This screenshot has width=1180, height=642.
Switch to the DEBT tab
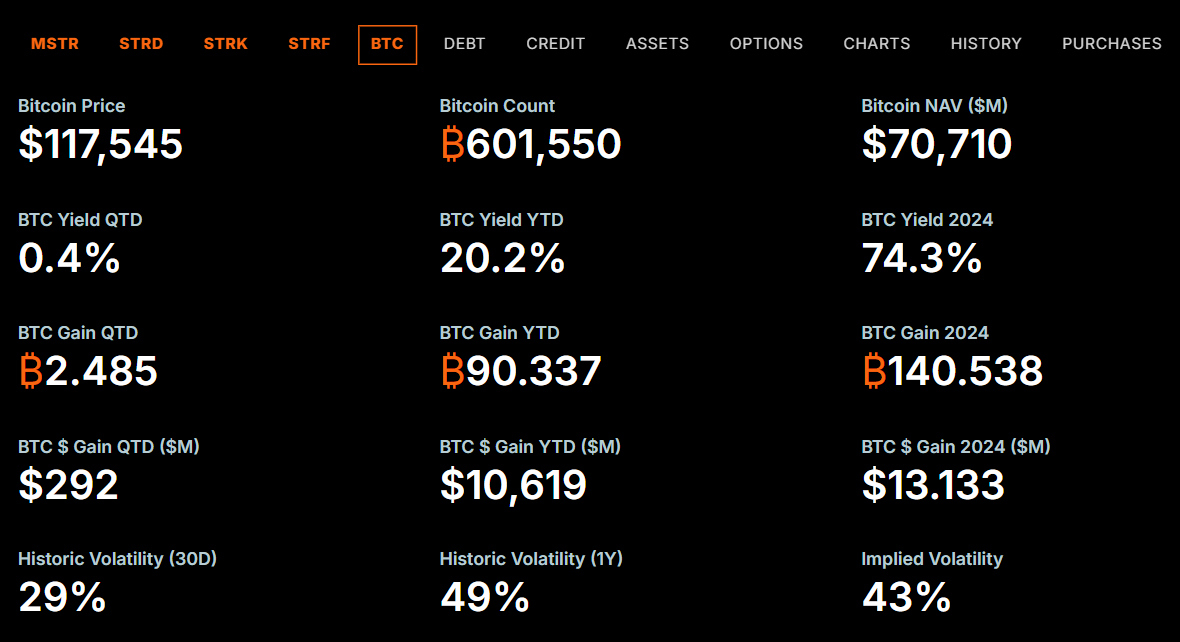pyautogui.click(x=464, y=43)
